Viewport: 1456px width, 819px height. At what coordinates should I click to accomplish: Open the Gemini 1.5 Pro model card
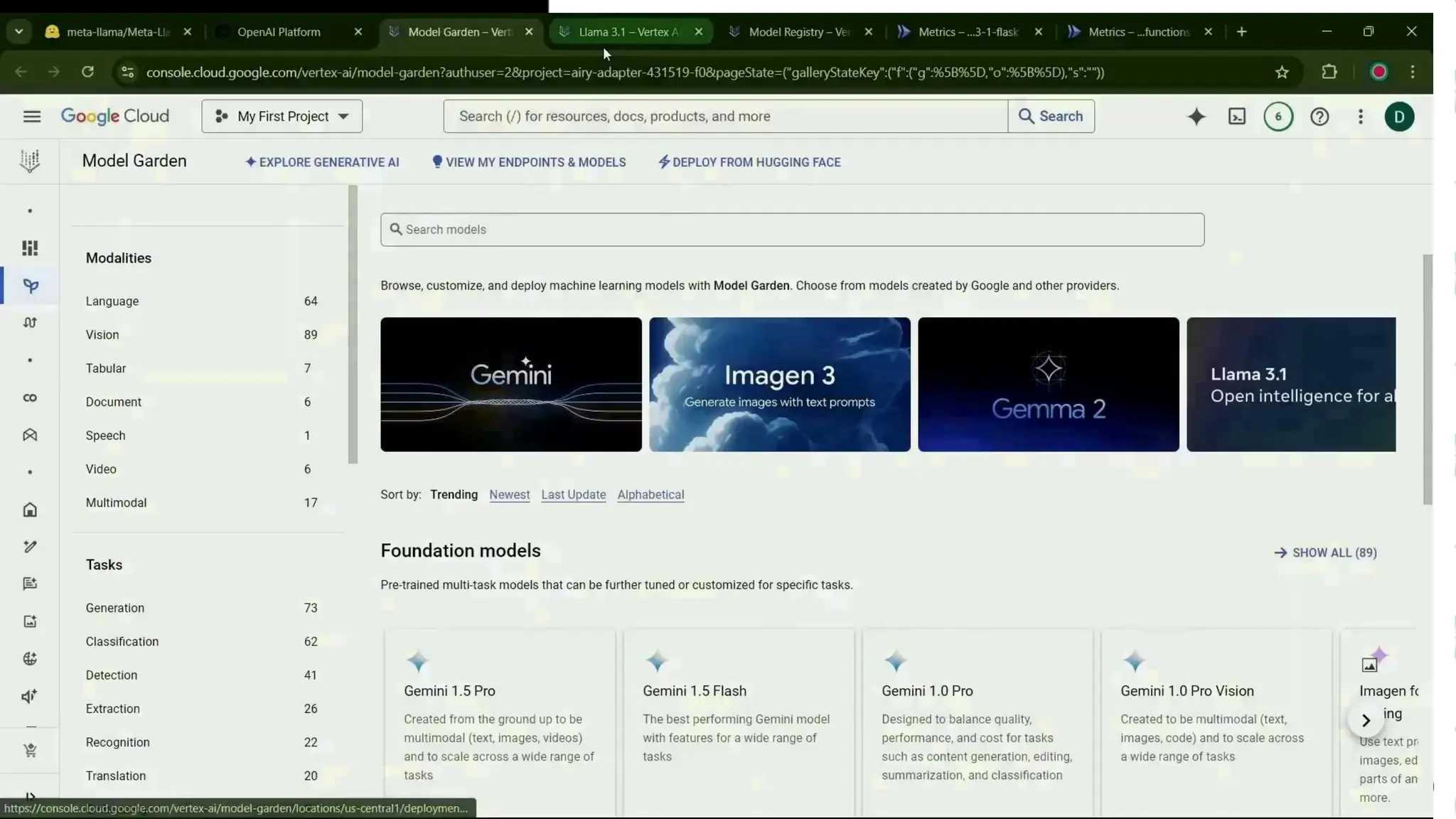[500, 724]
